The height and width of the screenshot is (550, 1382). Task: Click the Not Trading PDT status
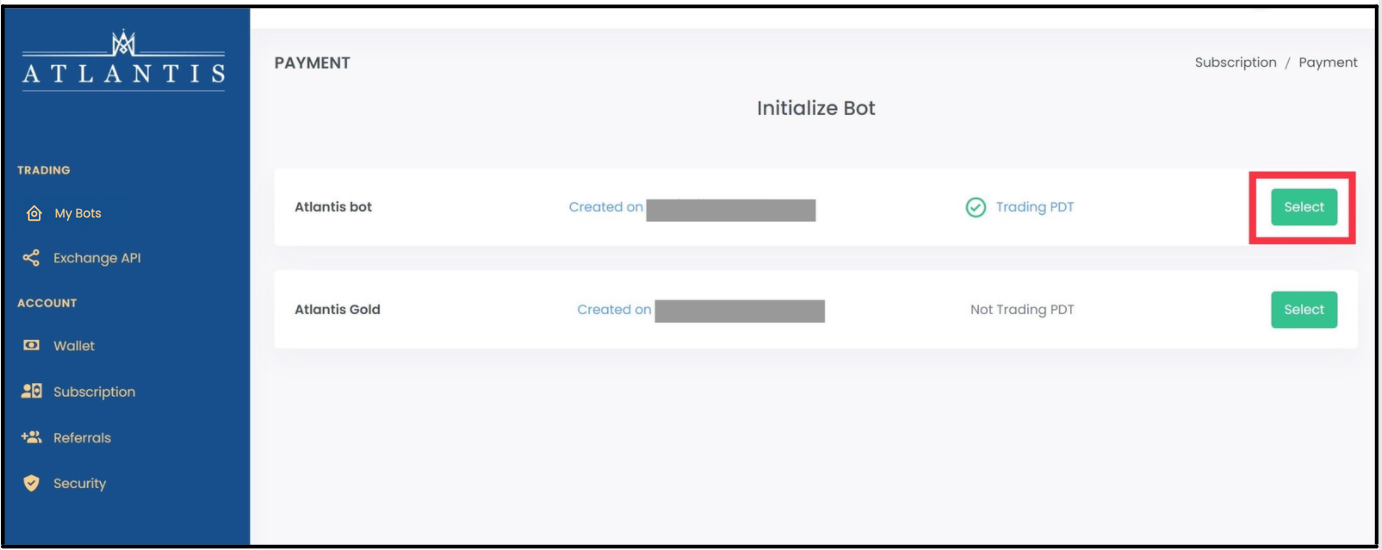(1022, 309)
